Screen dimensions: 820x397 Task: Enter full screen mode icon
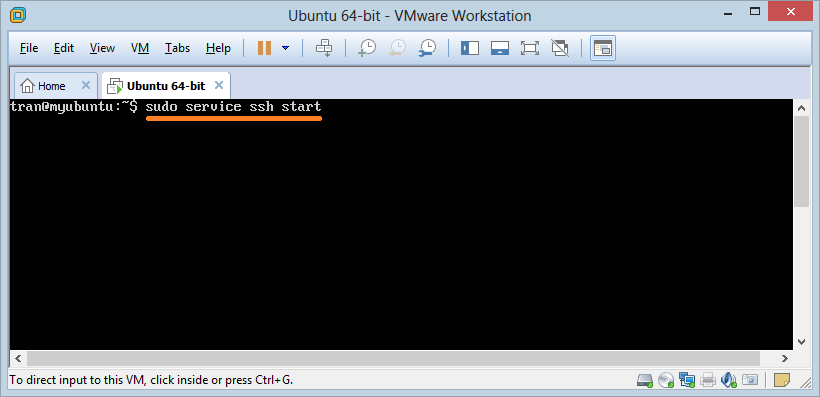(x=530, y=48)
